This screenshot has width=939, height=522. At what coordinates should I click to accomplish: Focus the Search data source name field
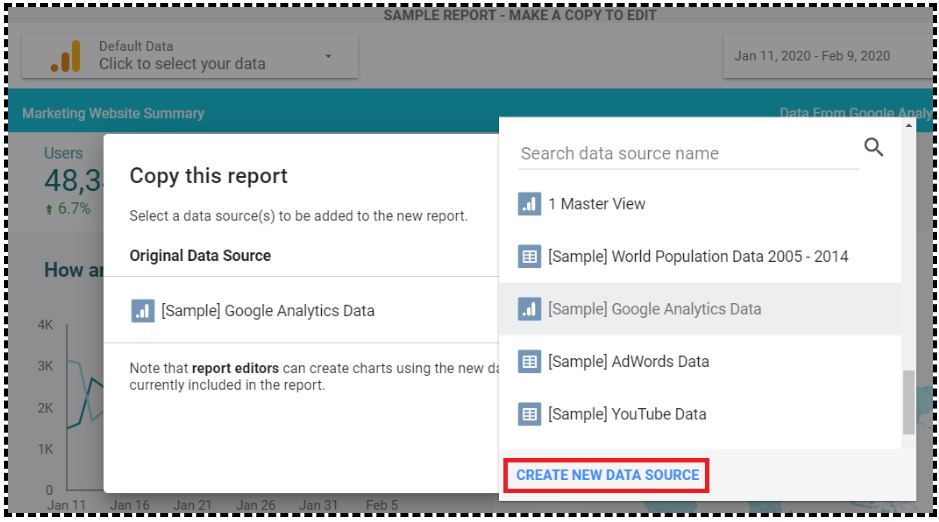click(x=687, y=153)
